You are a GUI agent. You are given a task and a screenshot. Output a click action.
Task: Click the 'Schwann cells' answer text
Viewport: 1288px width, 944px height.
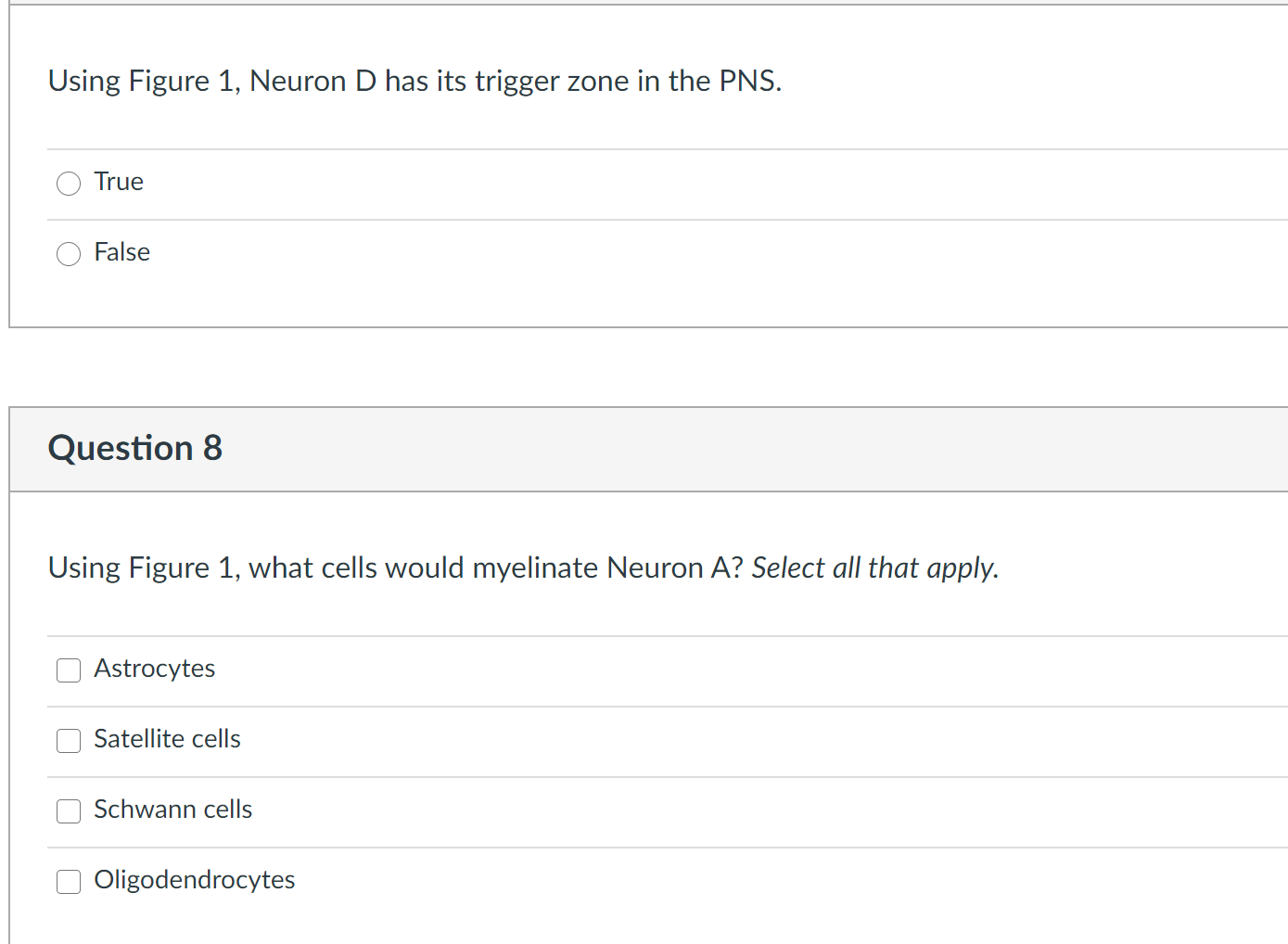pyautogui.click(x=172, y=809)
